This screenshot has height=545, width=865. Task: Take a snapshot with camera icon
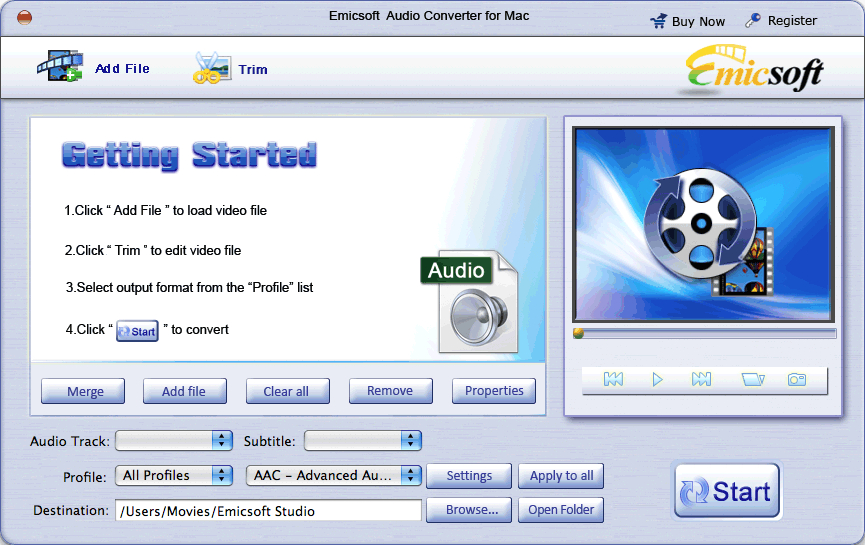tap(797, 380)
